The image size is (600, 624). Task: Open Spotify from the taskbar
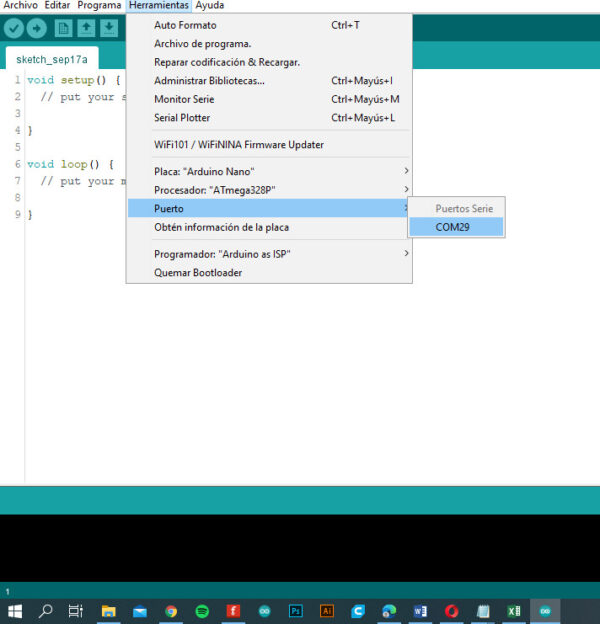202,611
